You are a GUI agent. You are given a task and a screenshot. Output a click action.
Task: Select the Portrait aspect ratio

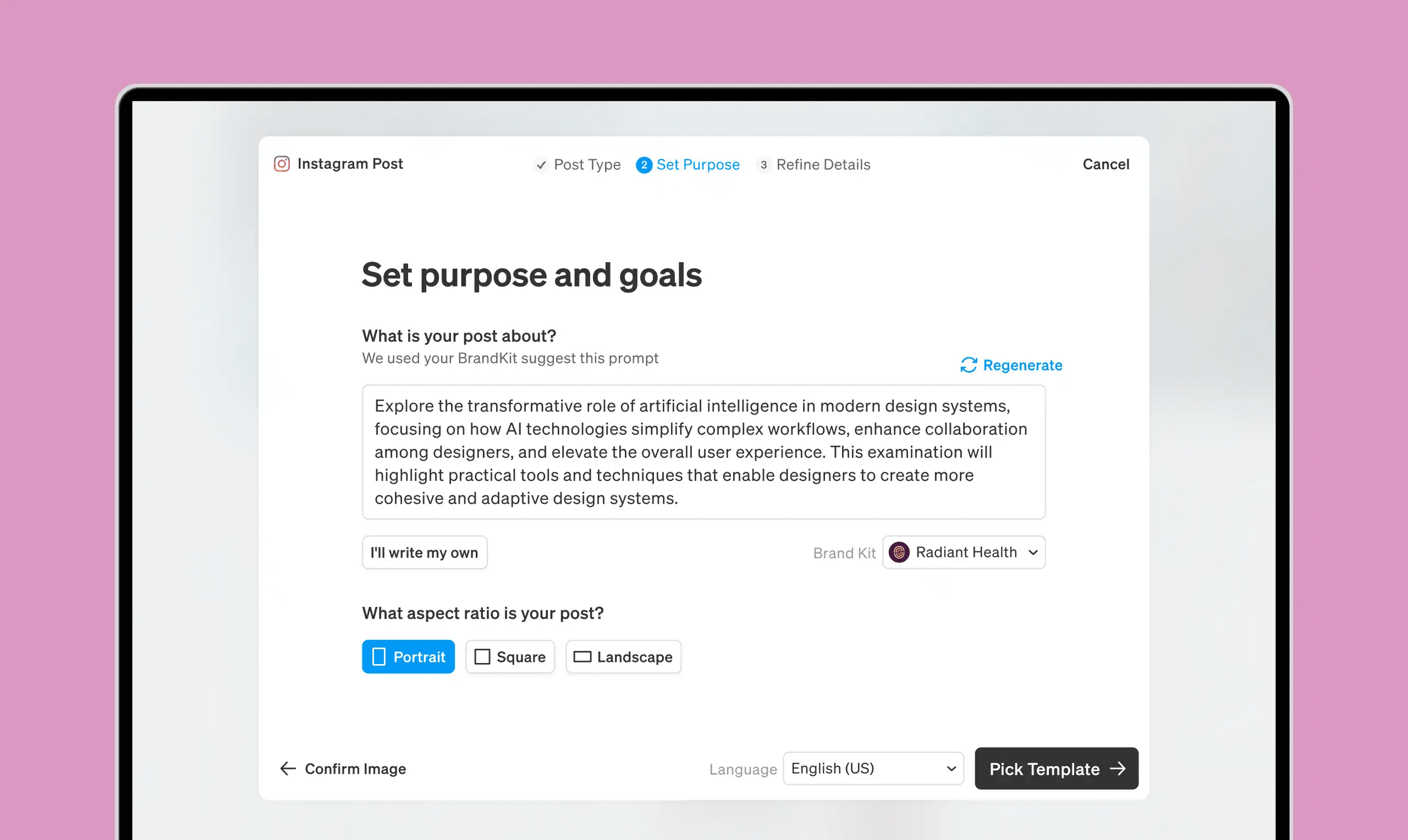tap(408, 656)
